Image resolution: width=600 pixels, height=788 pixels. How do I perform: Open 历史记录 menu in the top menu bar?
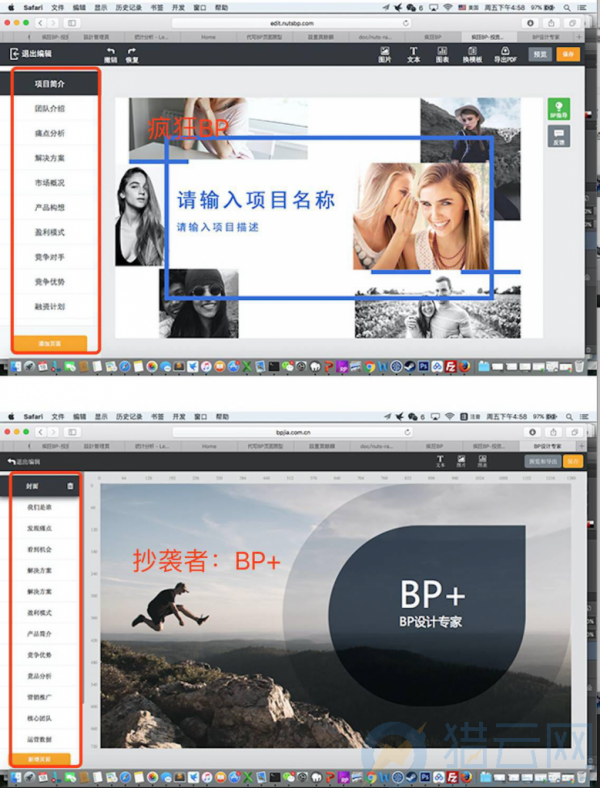127,6
